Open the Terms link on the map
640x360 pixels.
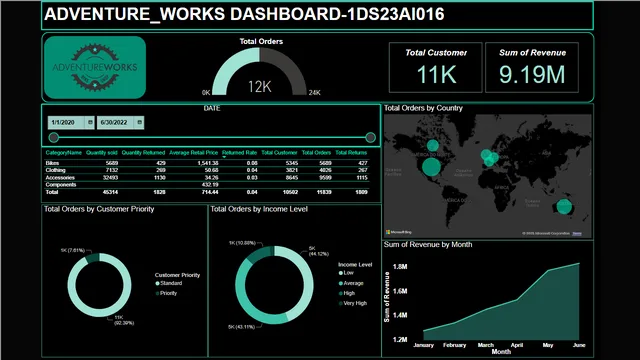click(x=577, y=233)
